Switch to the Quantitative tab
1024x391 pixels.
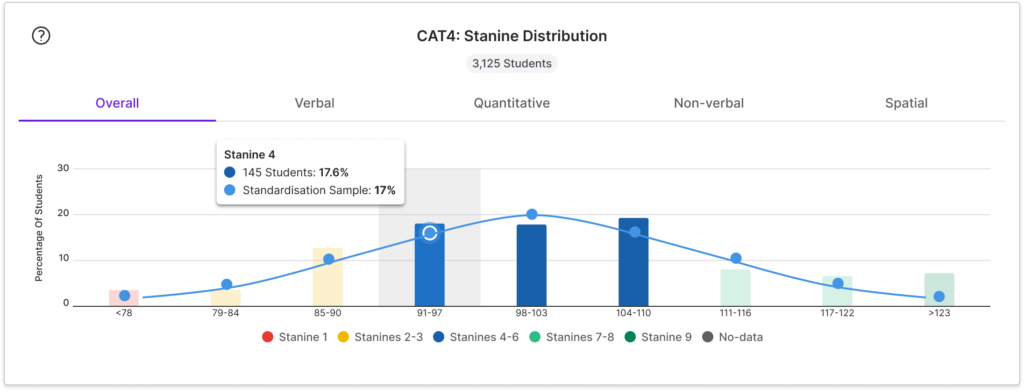coord(512,103)
